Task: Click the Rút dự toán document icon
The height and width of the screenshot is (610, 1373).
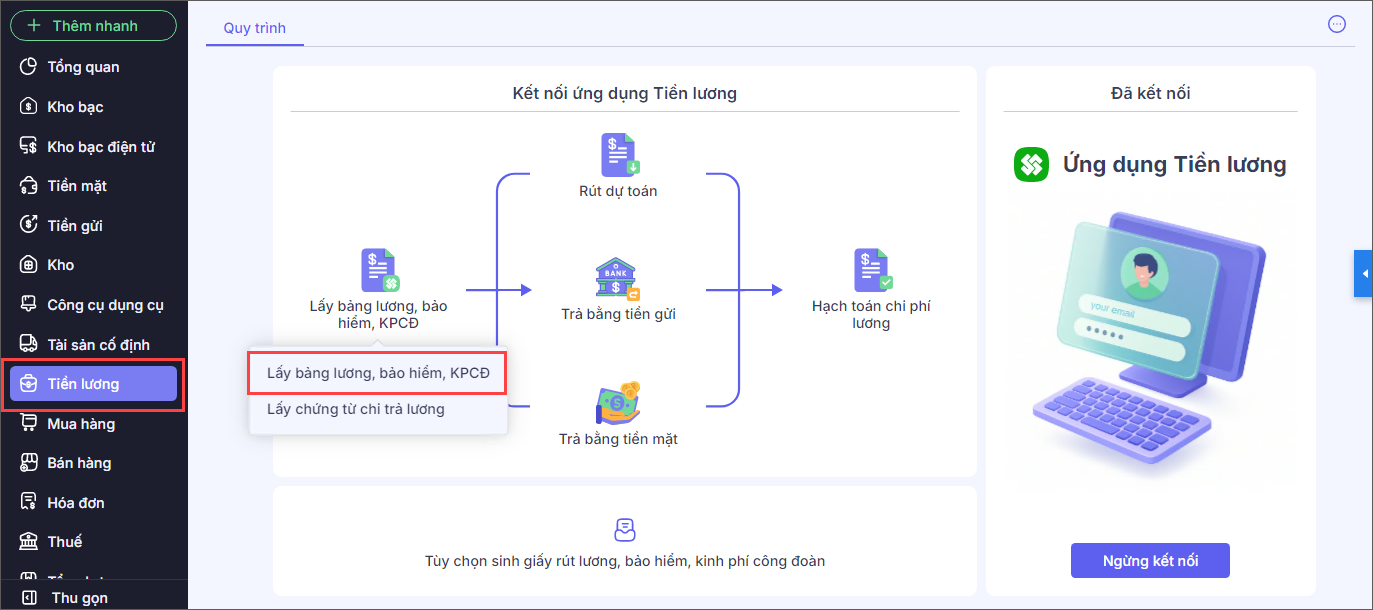Action: point(619,155)
